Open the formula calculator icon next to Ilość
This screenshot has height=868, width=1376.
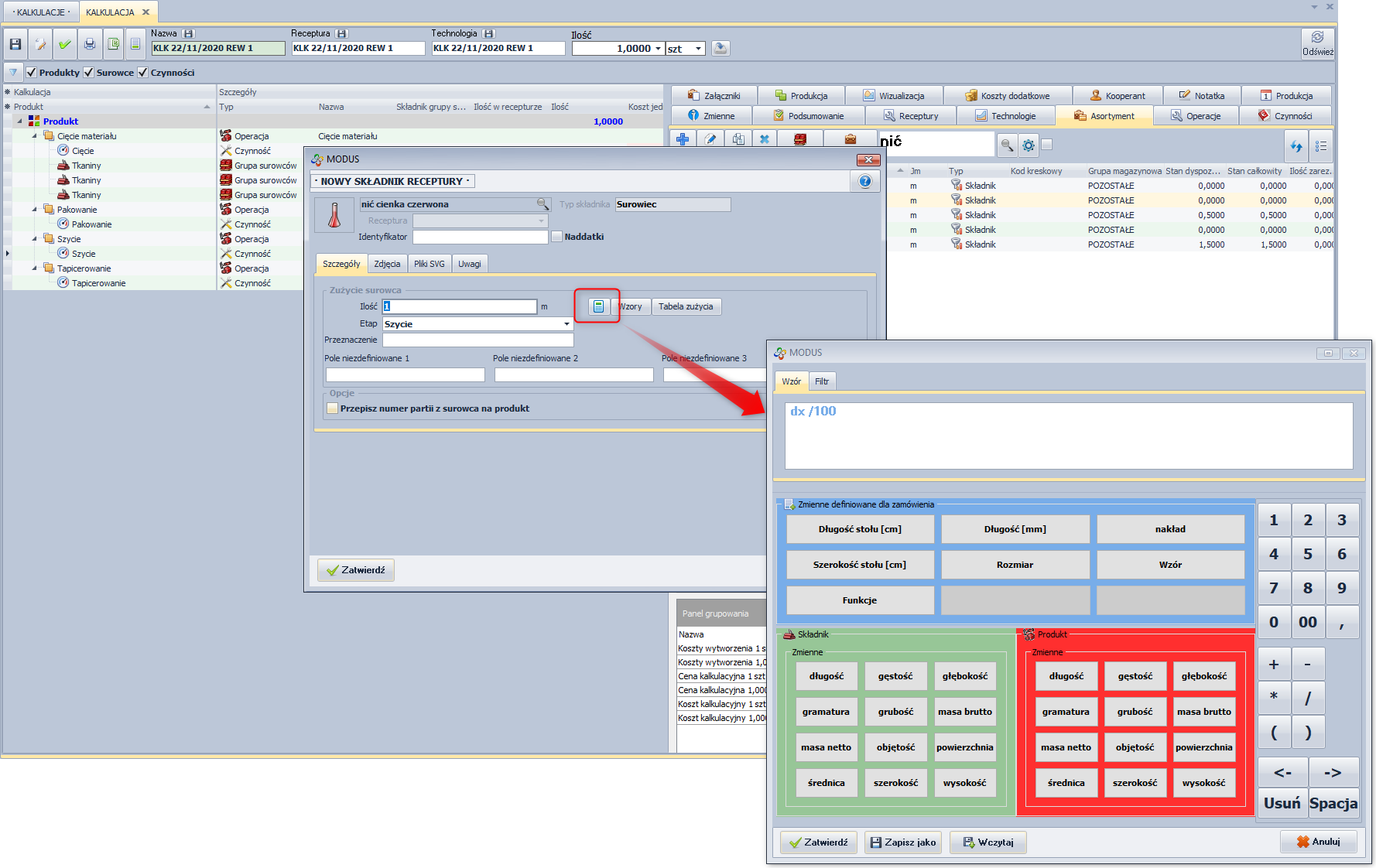click(597, 306)
